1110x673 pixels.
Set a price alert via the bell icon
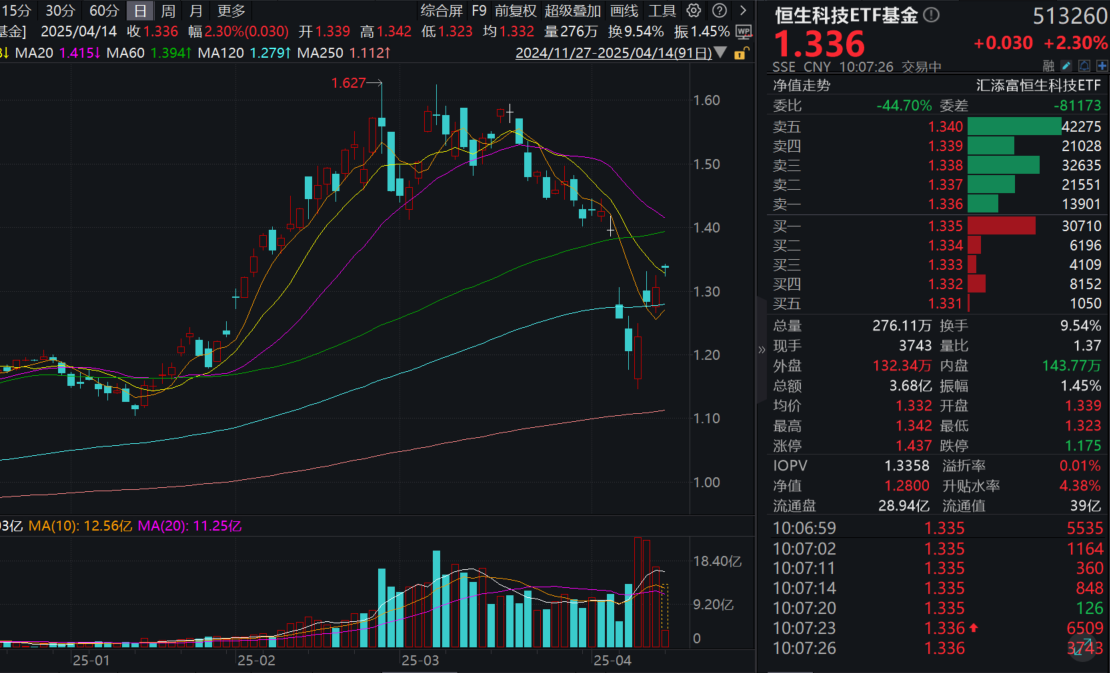(1084, 66)
